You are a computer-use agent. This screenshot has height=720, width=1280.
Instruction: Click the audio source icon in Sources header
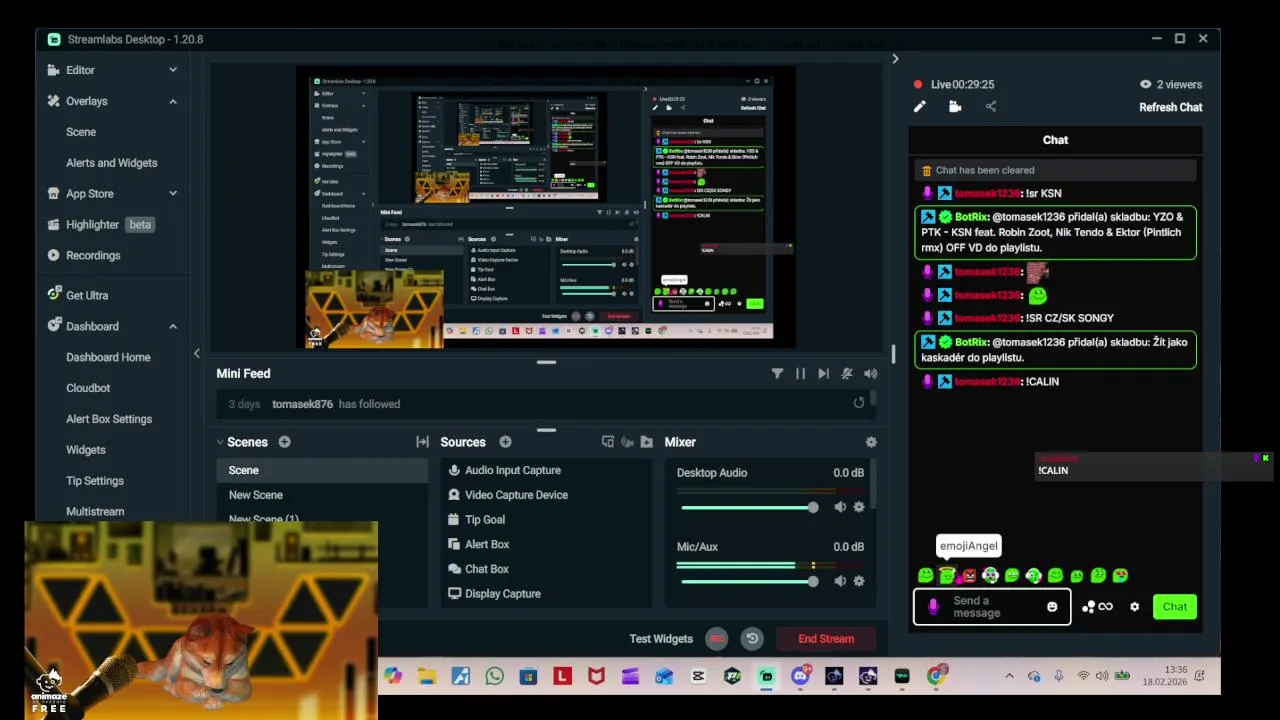pyautogui.click(x=627, y=442)
